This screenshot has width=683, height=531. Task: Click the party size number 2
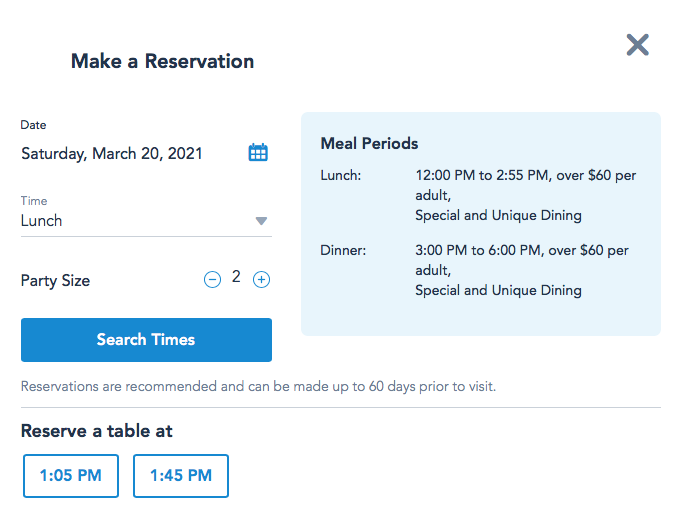236,277
